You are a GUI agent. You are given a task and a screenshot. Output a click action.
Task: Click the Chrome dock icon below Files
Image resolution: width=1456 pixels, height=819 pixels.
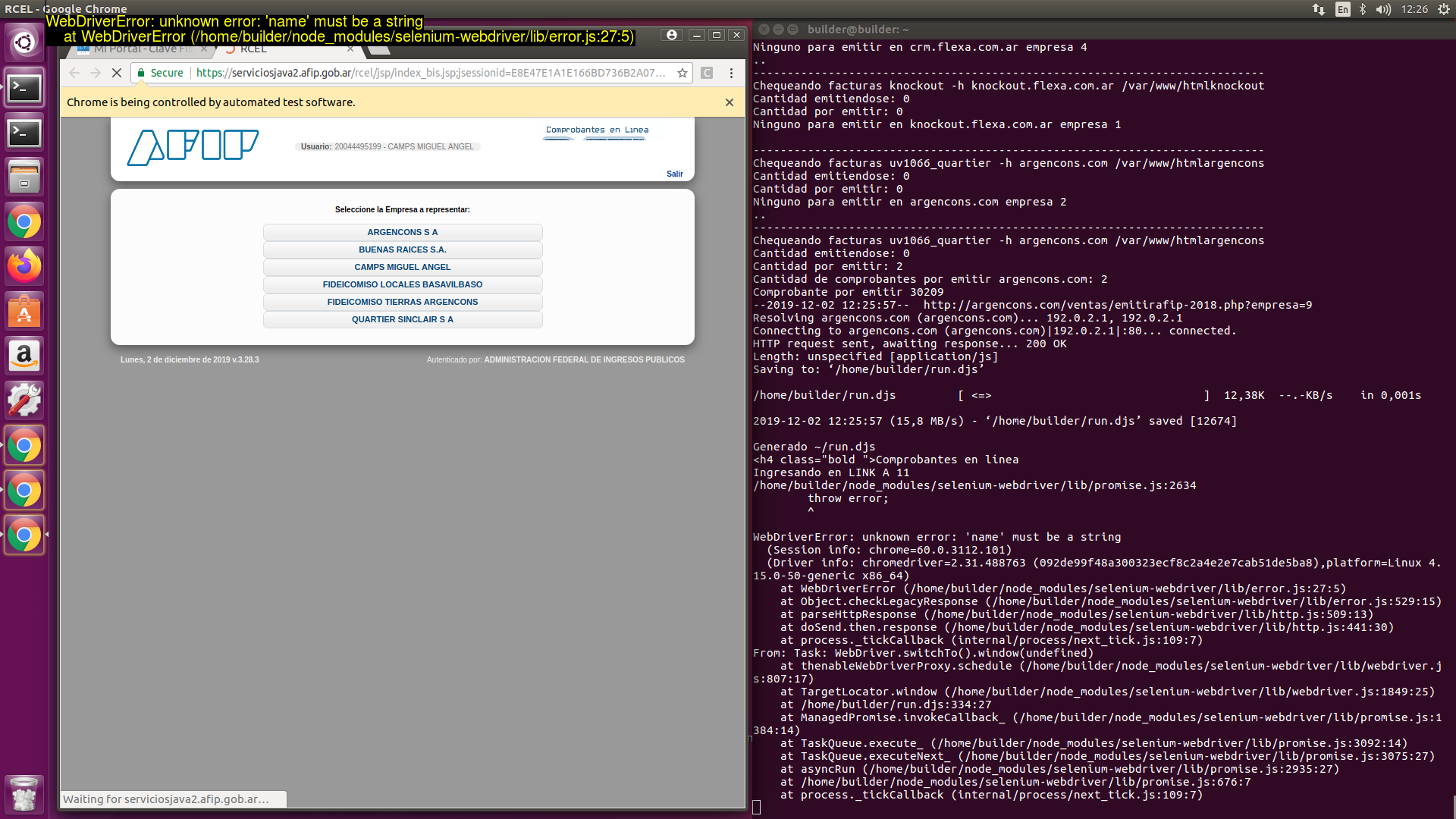(x=24, y=222)
